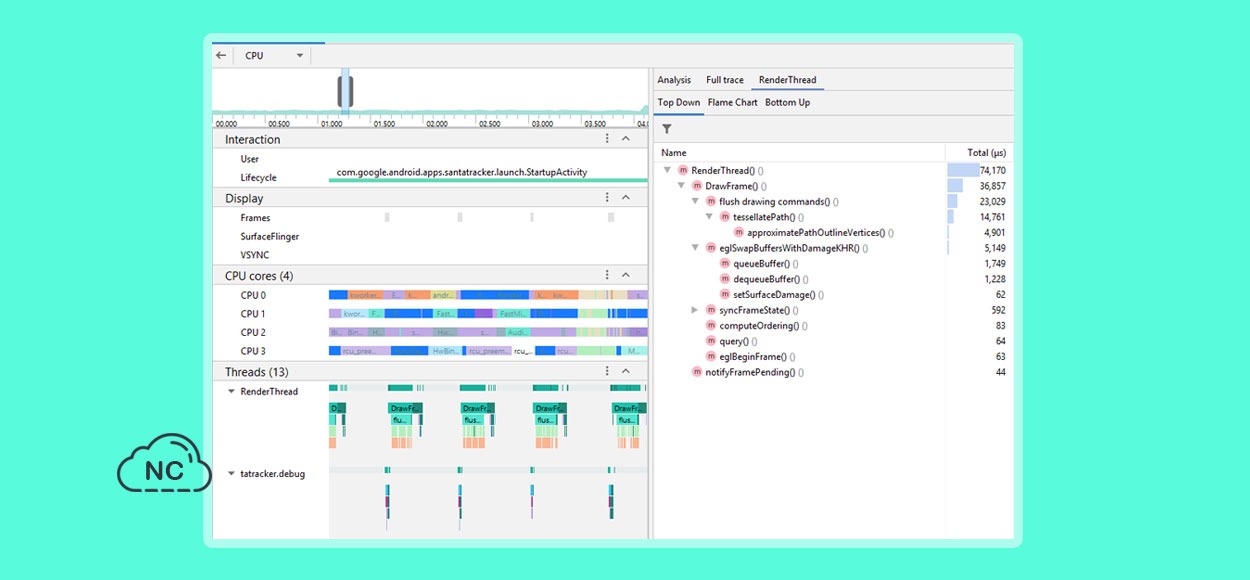Click the User interaction row label
1250x580 pixels.
(x=250, y=159)
